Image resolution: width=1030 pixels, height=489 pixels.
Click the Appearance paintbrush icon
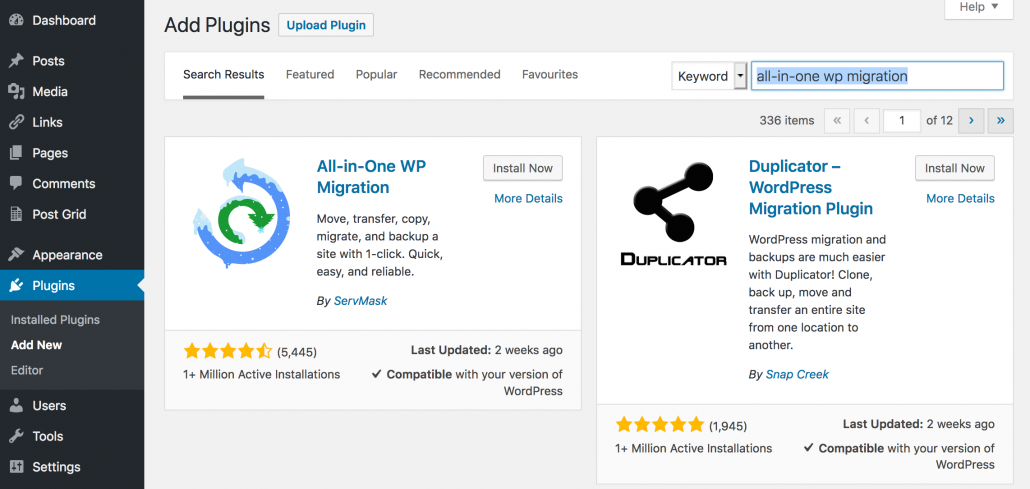pyautogui.click(x=16, y=255)
